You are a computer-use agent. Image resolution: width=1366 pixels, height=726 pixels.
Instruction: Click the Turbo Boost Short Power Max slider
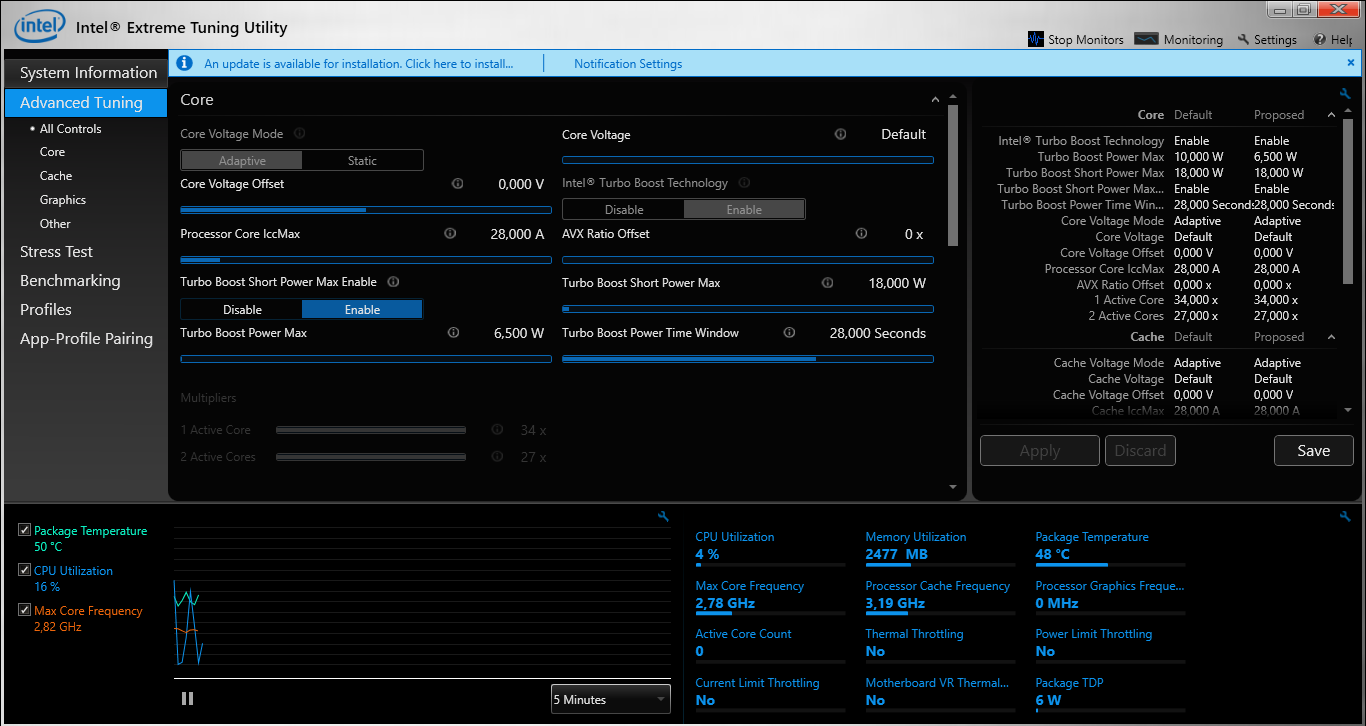[x=748, y=309]
